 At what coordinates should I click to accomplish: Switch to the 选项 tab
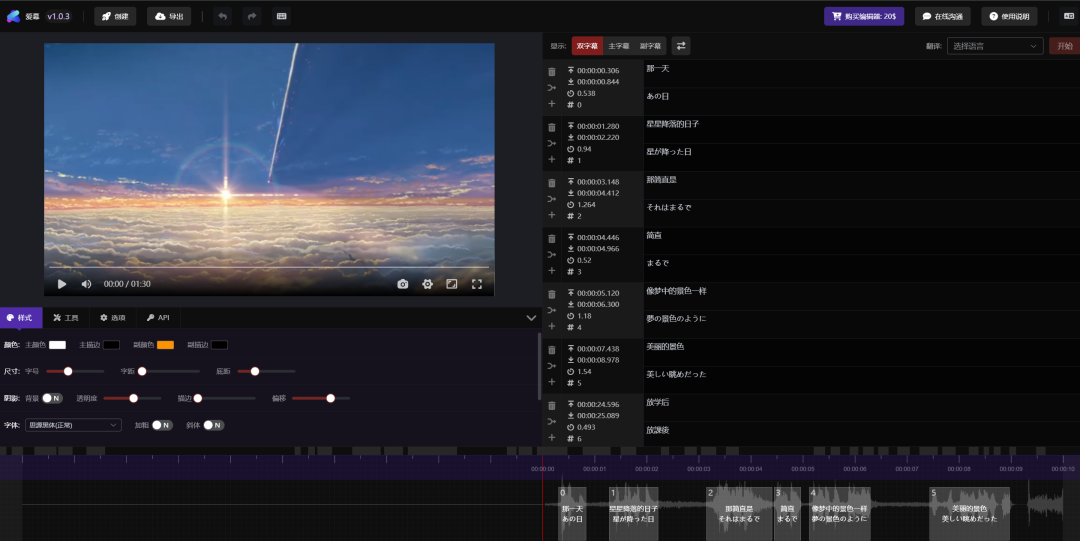(113, 318)
